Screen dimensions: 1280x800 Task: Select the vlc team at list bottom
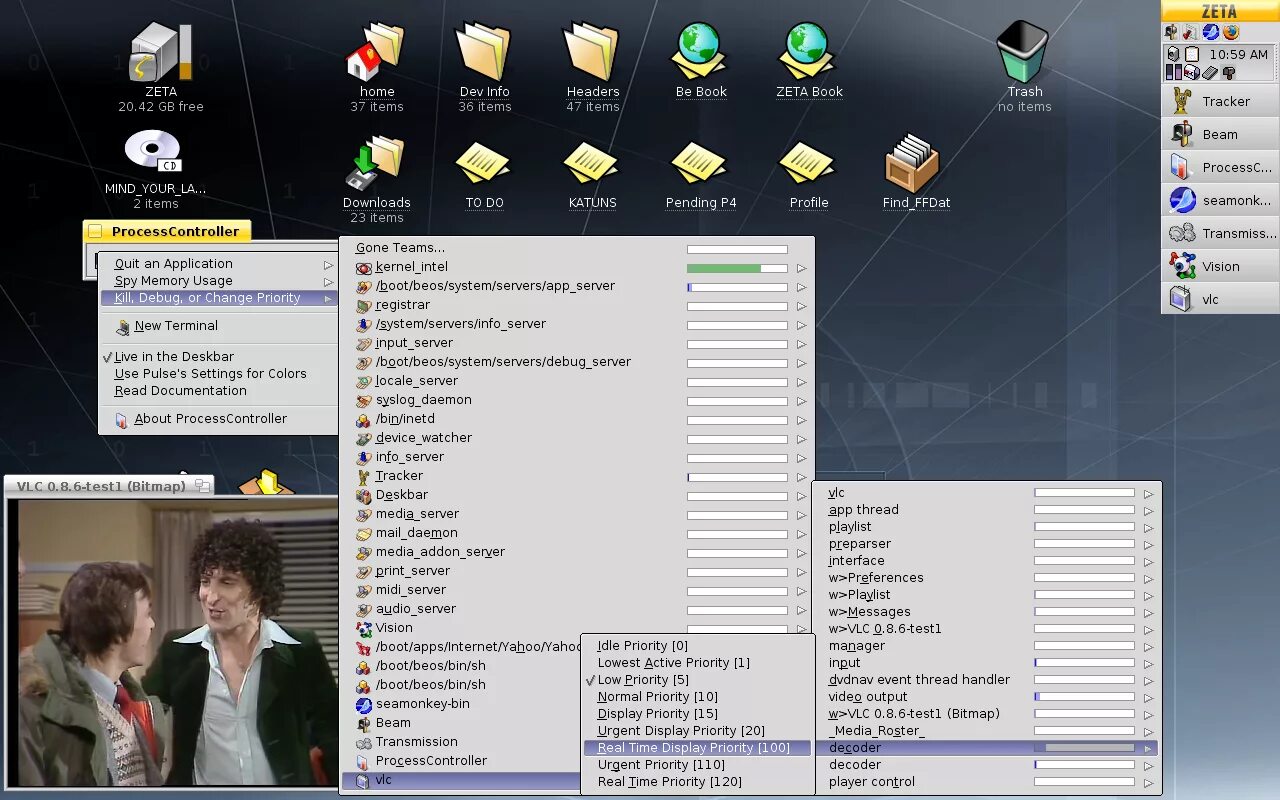tap(461, 780)
